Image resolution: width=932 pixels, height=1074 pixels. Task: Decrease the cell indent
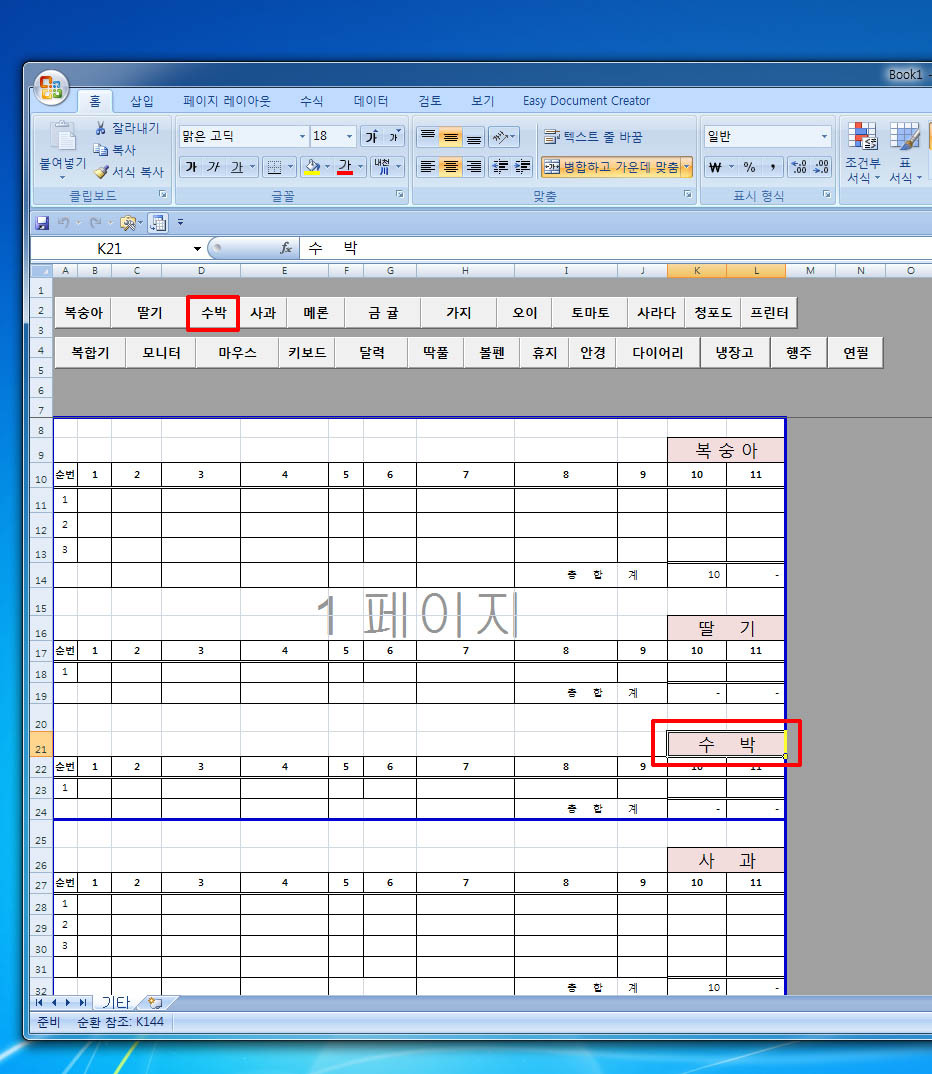click(501, 166)
